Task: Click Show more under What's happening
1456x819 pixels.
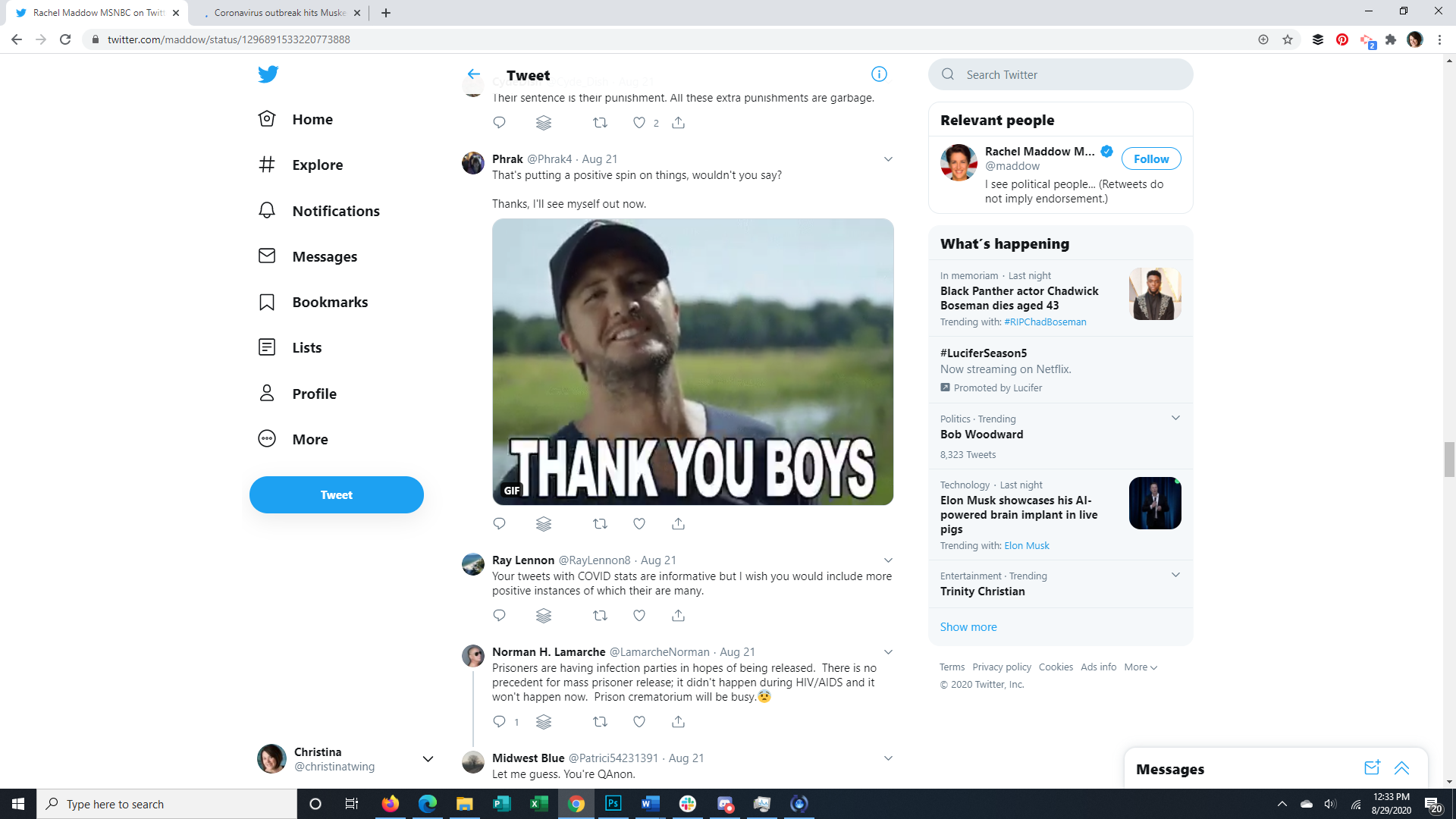Action: pyautogui.click(x=968, y=627)
